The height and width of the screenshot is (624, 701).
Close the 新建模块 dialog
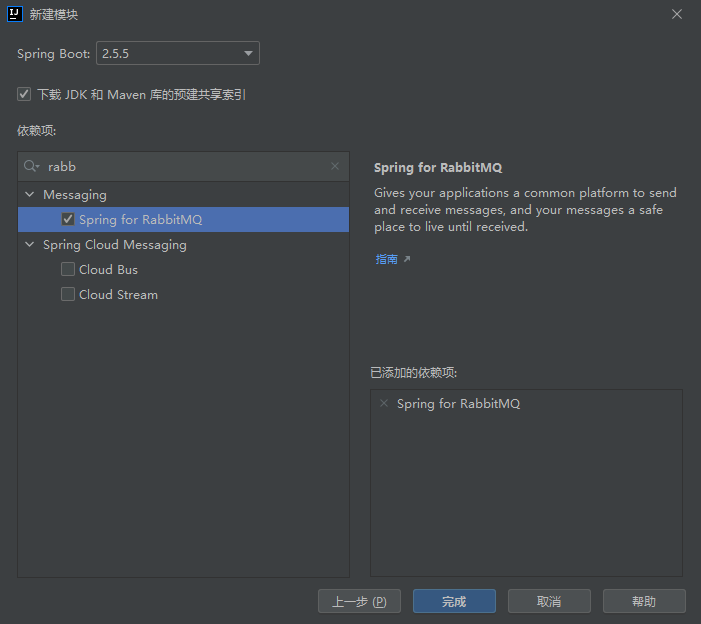pyautogui.click(x=677, y=14)
